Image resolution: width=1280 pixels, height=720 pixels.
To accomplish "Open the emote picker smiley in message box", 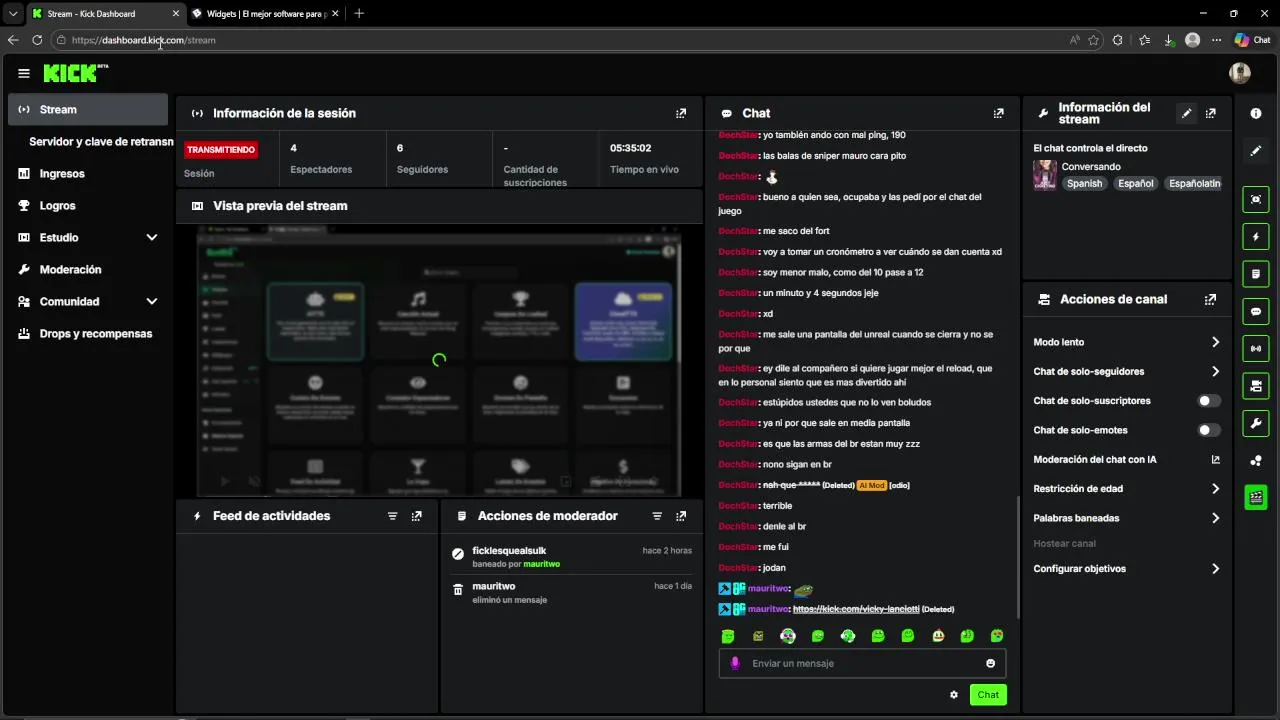I will (x=991, y=663).
